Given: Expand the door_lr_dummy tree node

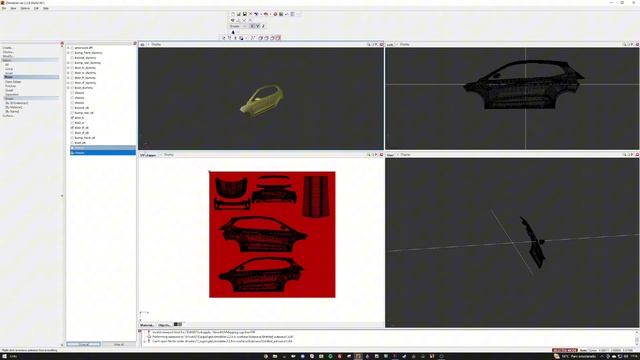Looking at the screenshot, I should coord(68,68).
